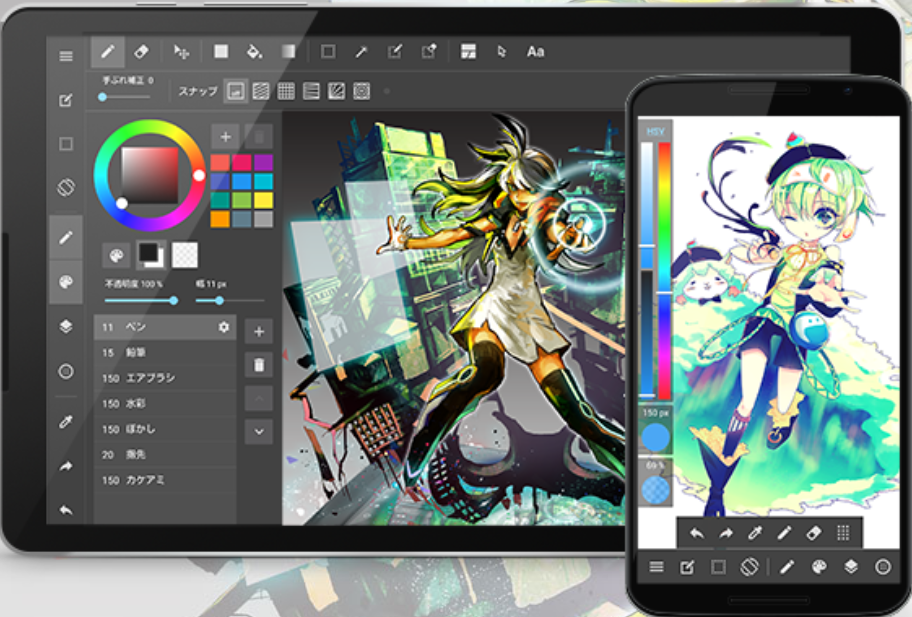912x617 pixels.
Task: Select the エアブラシ brush from the list
Action: tap(151, 378)
